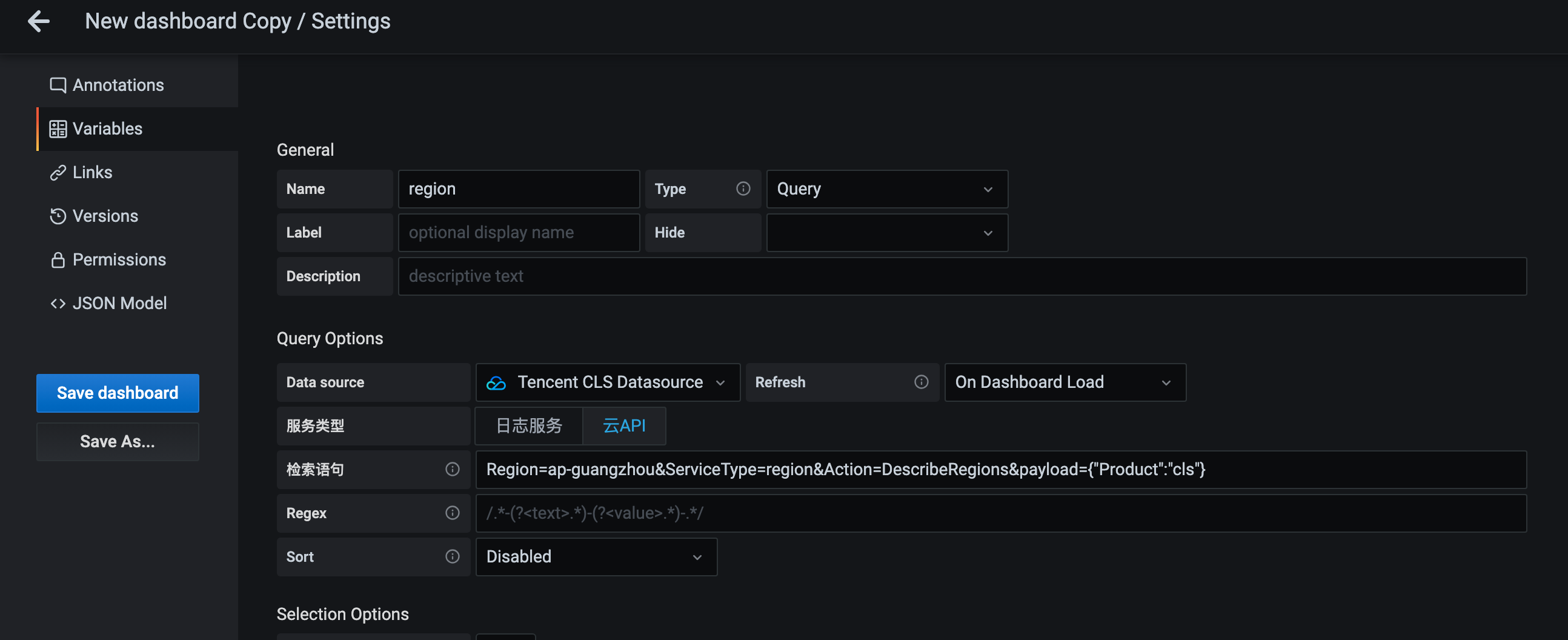Viewport: 1568px width, 640px height.
Task: Click the 检索语句 info icon
Action: [x=452, y=469]
